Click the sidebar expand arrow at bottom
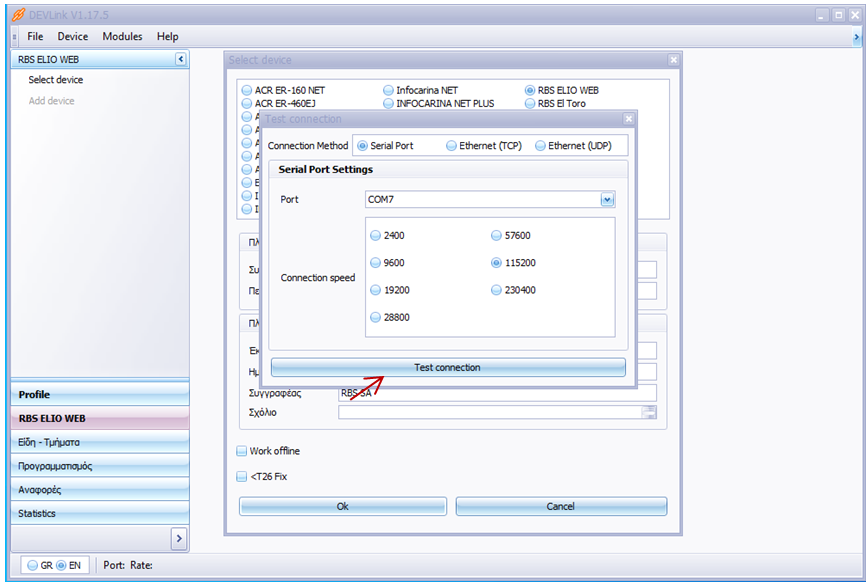 [179, 538]
